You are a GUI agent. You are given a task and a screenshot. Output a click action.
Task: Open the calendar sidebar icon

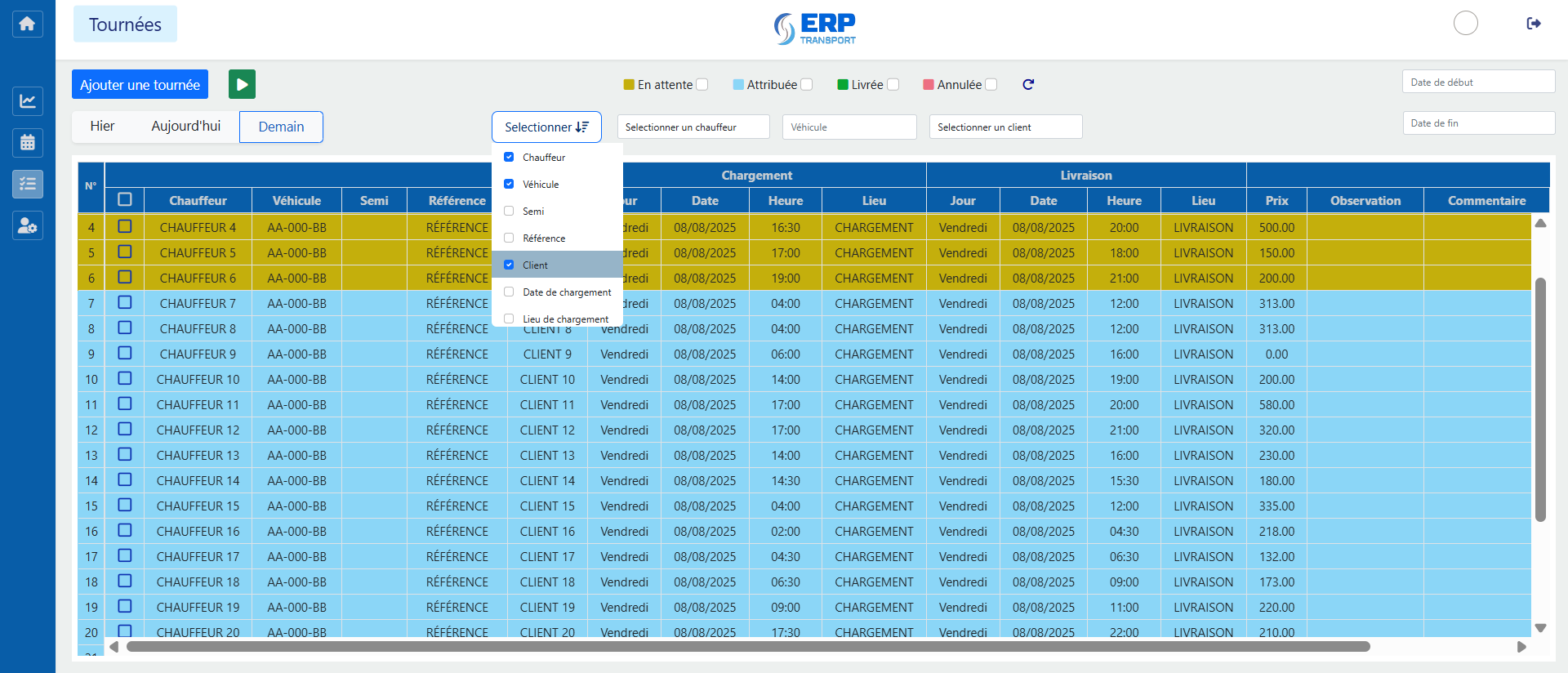pos(27,143)
